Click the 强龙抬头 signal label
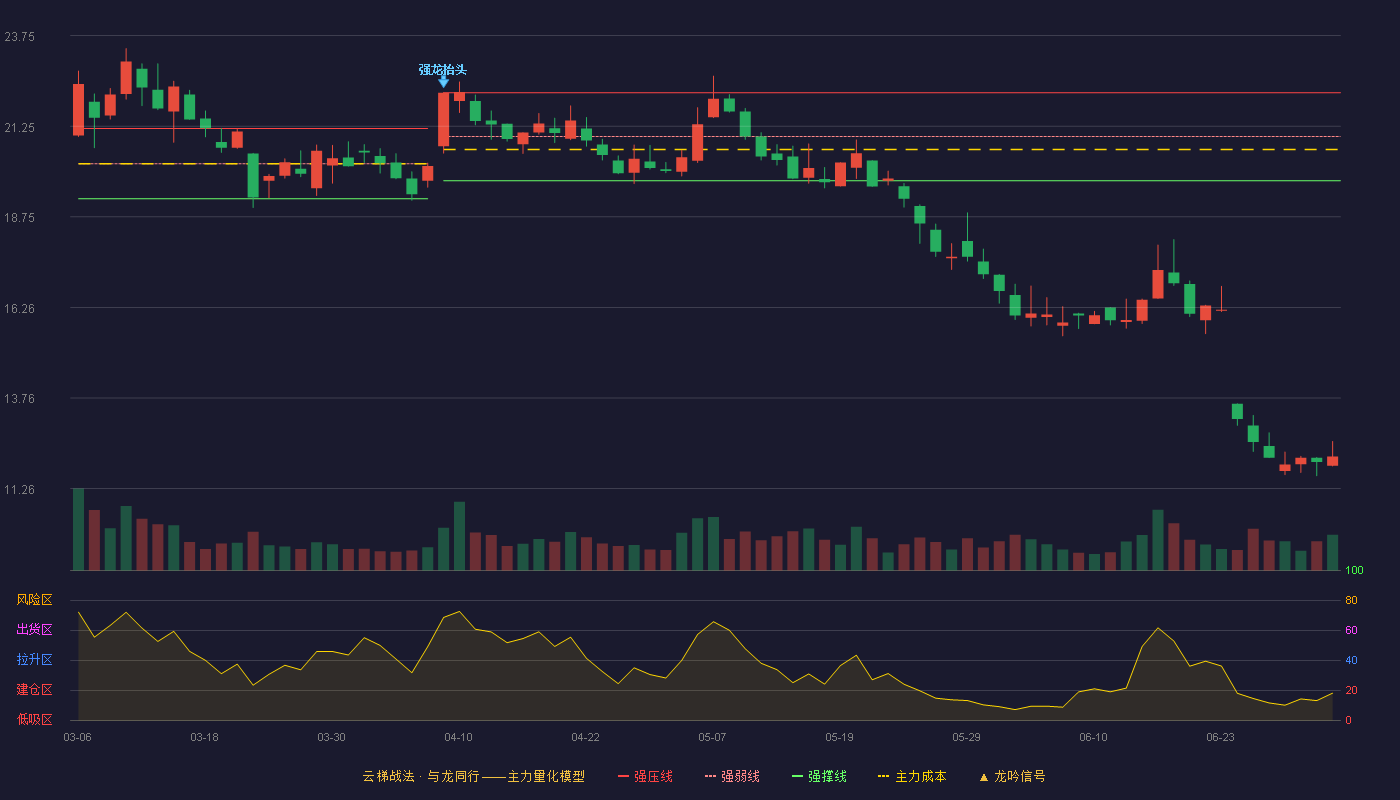Image resolution: width=1400 pixels, height=800 pixels. click(443, 69)
